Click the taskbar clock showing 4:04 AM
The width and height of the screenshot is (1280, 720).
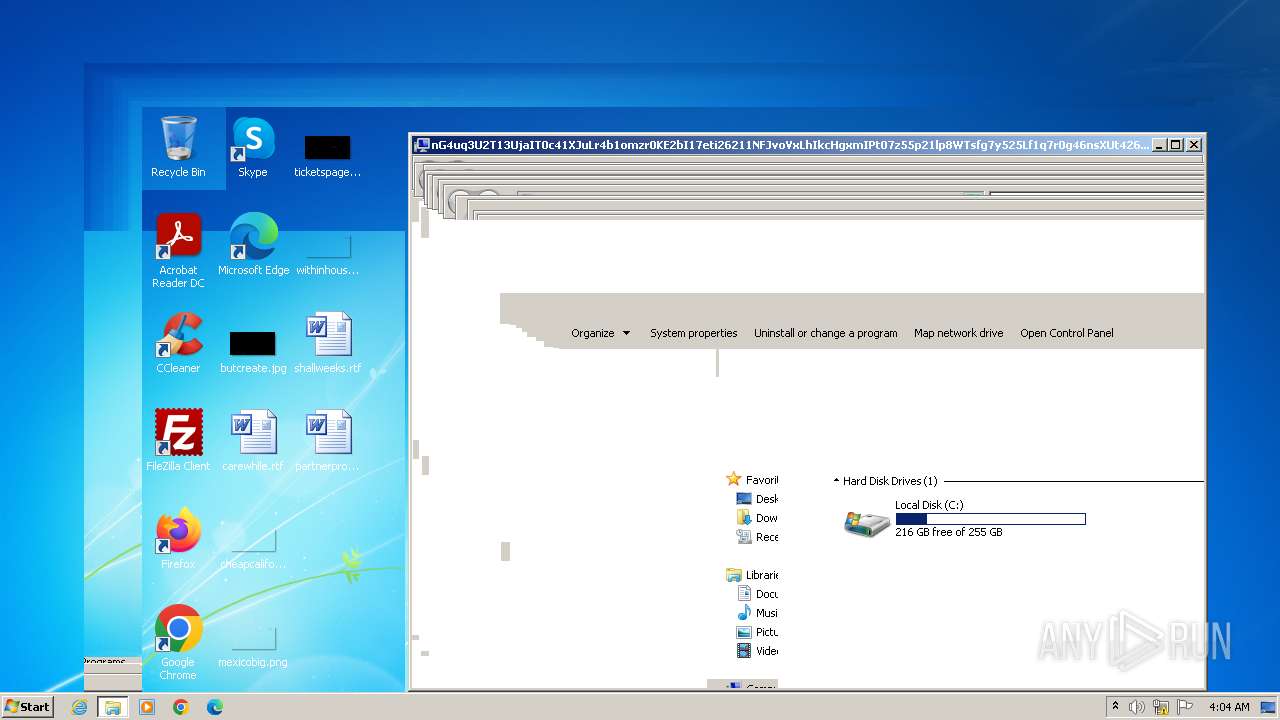click(1229, 707)
